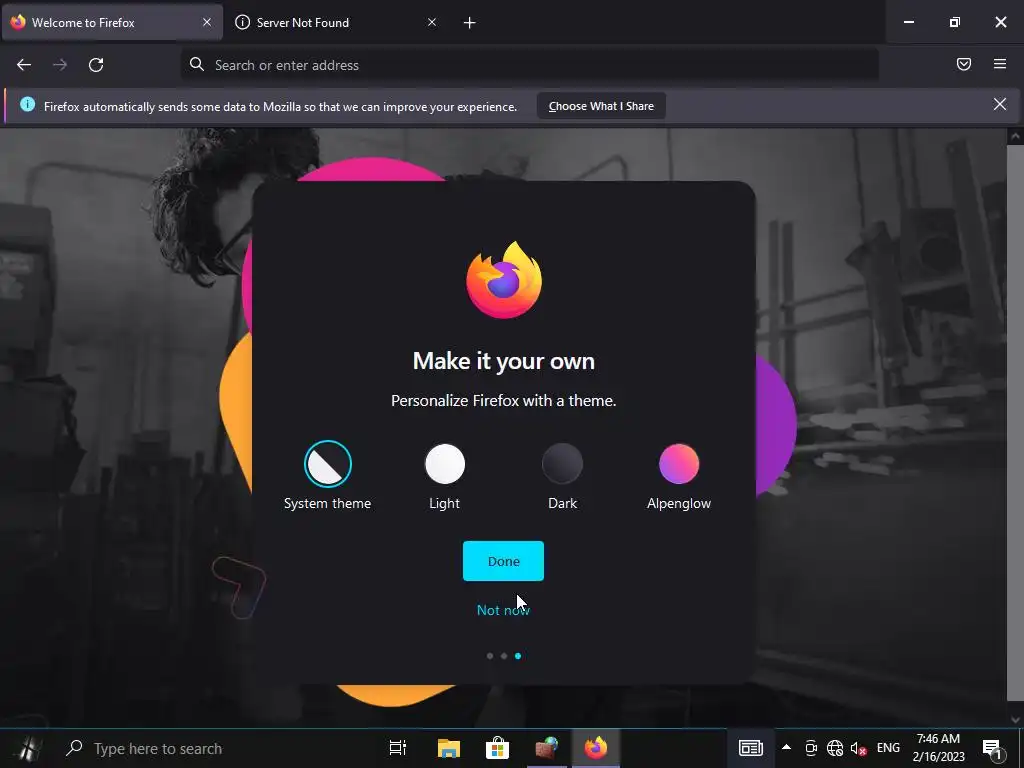The height and width of the screenshot is (768, 1024).
Task: Open Task View on the taskbar
Action: pos(397,748)
